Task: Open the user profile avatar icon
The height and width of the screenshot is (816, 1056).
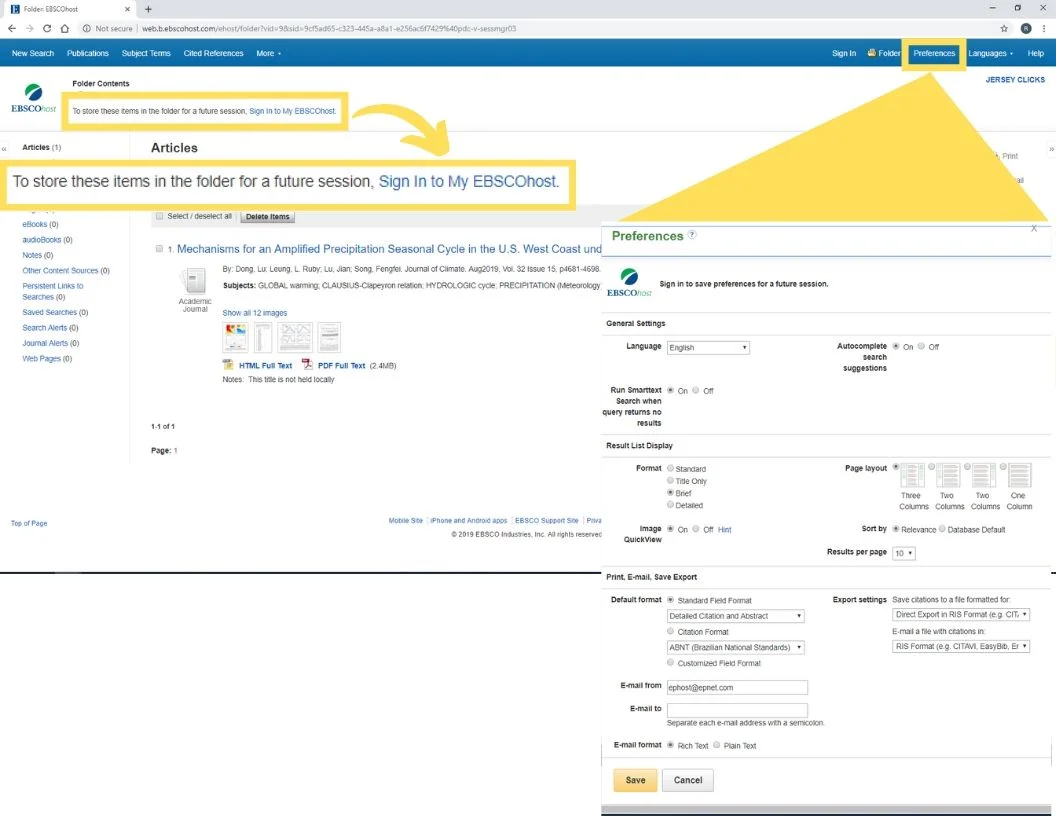Action: pos(1026,28)
